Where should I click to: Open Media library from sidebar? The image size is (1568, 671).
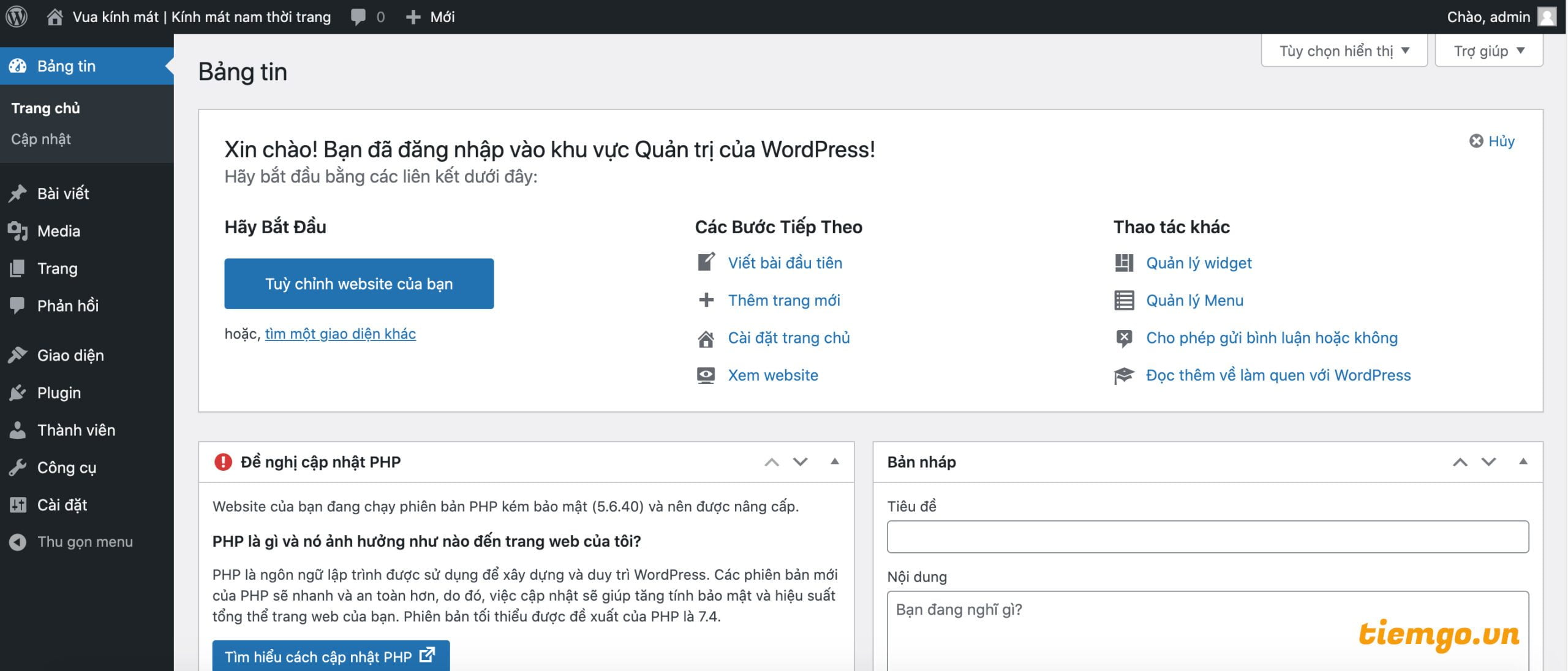click(58, 231)
